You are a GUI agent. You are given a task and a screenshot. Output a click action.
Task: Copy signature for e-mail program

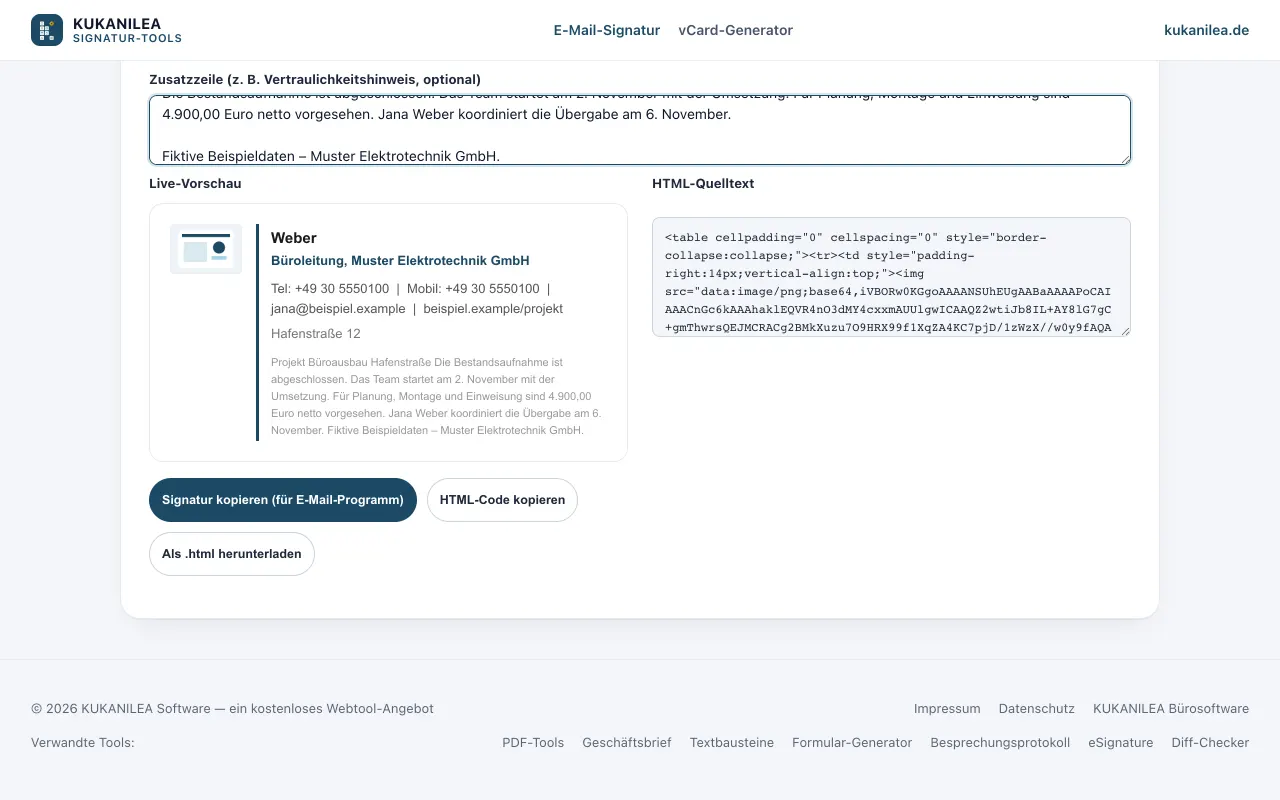283,500
